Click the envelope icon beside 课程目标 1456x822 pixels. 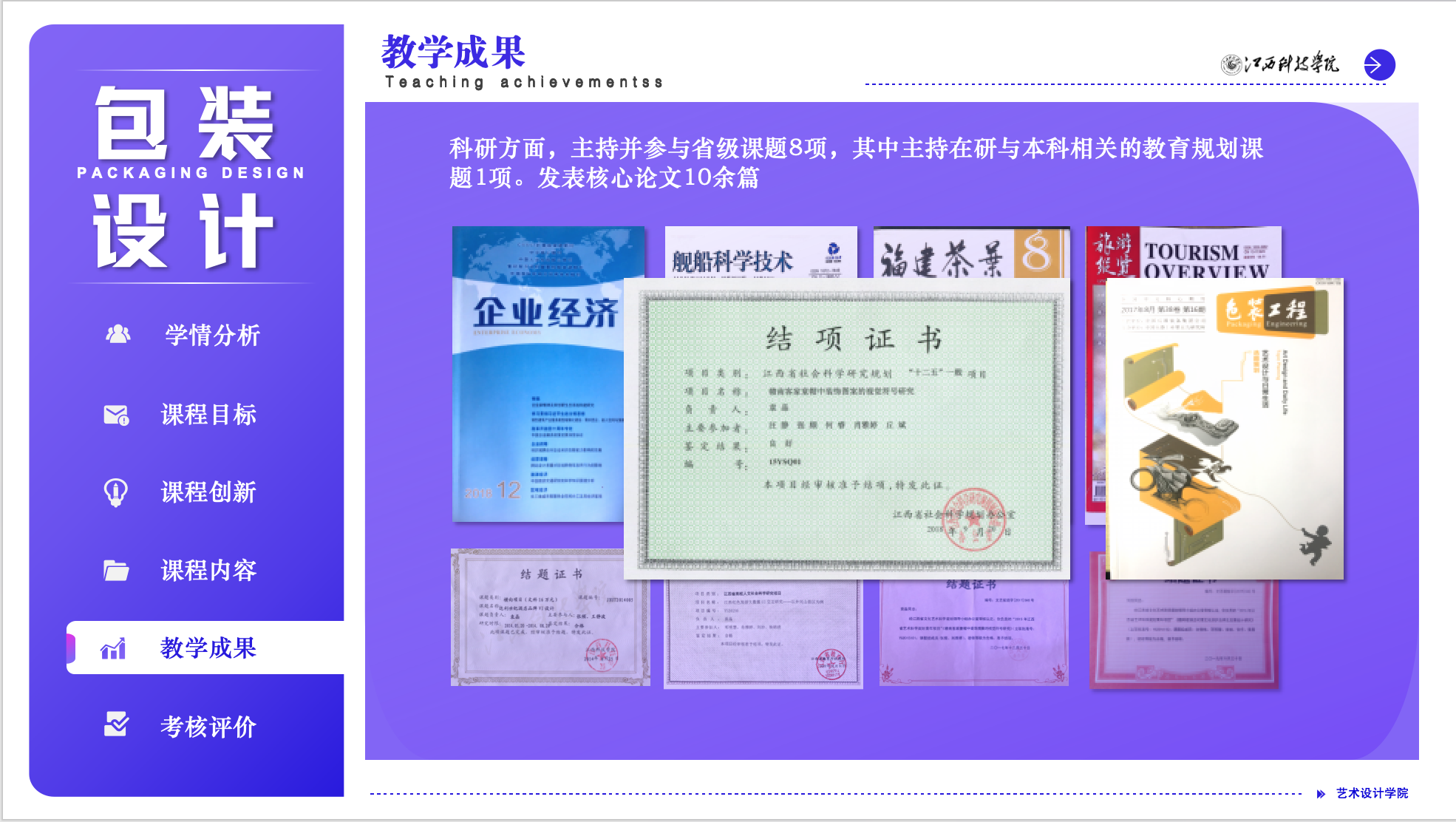(x=116, y=415)
